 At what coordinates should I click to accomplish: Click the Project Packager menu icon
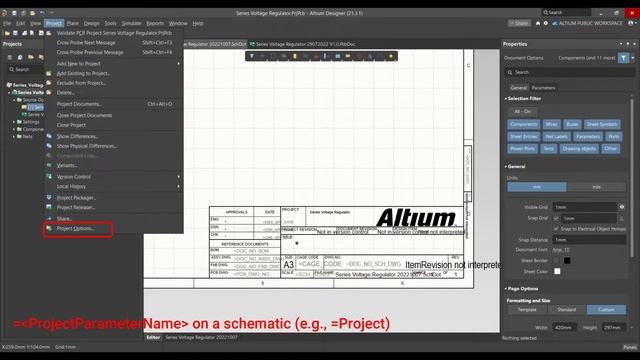(49, 198)
